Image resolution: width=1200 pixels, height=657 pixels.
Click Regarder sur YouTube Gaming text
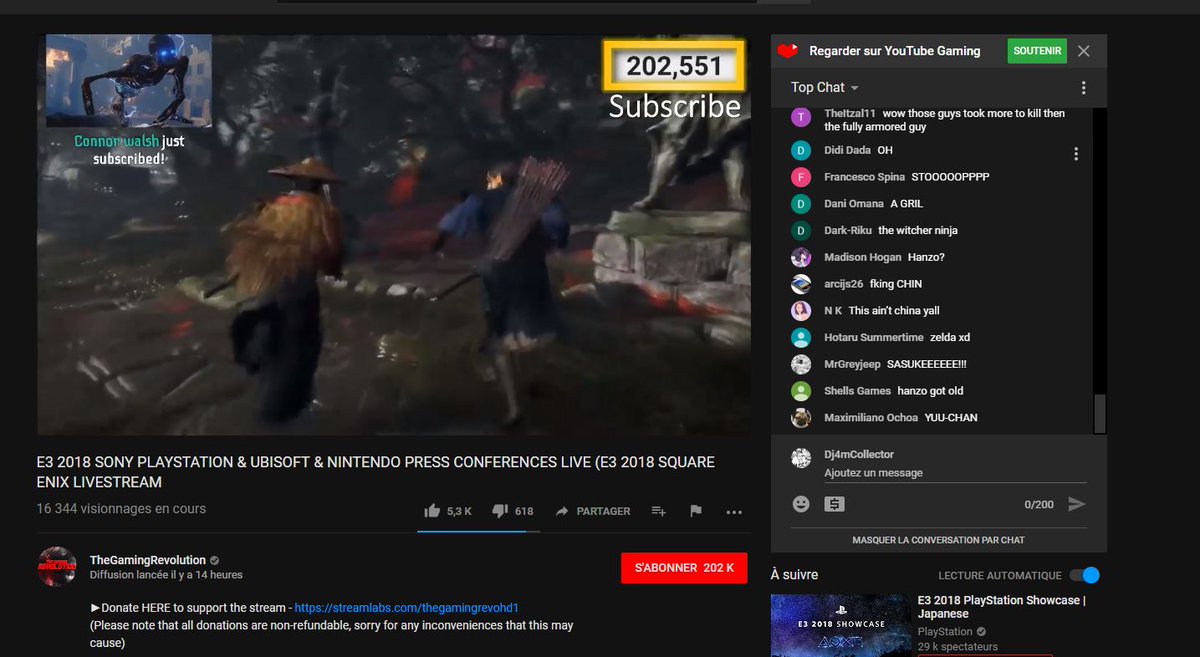tap(895, 51)
